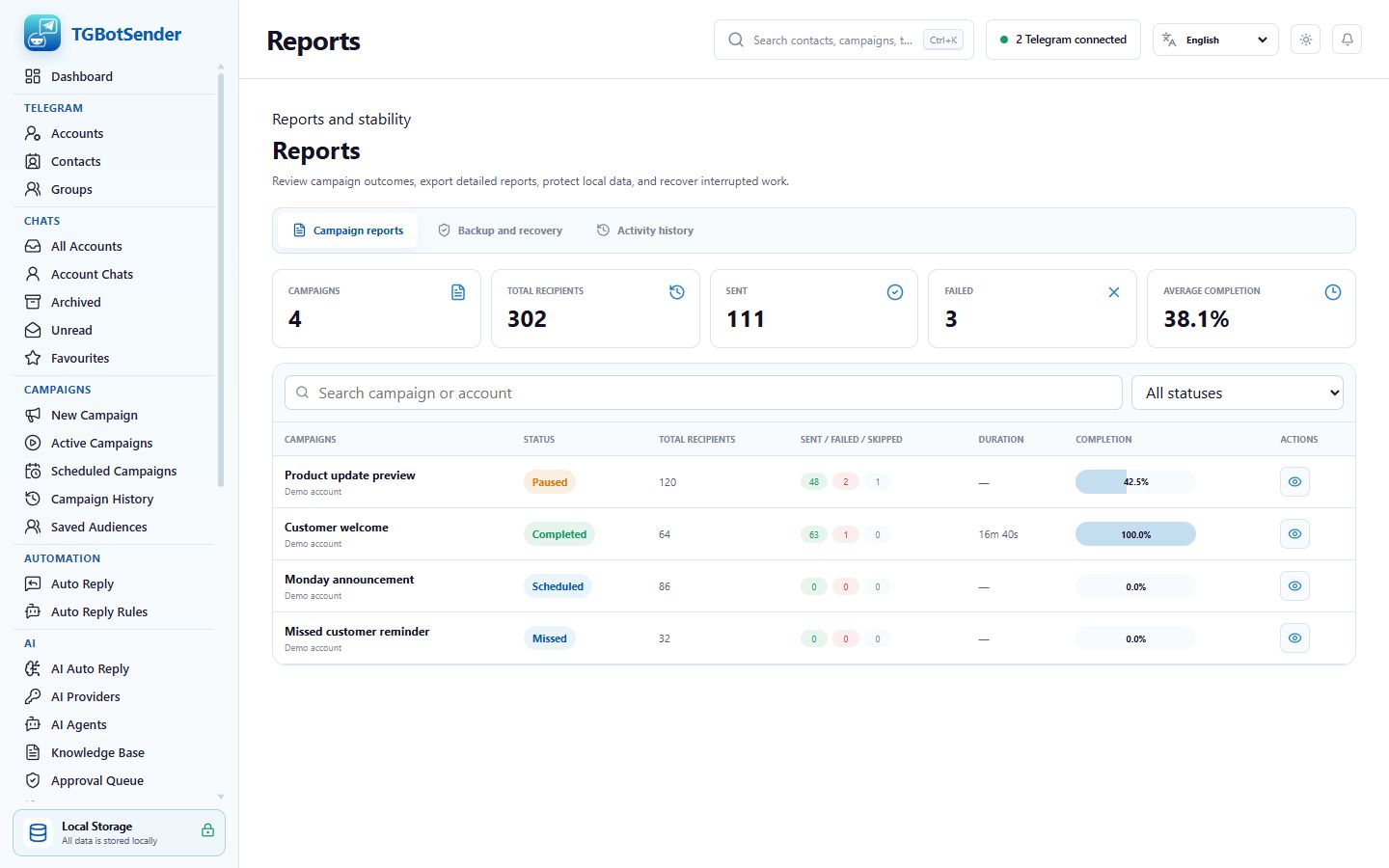Open the Groups page
The image size is (1389, 868).
(114, 189)
